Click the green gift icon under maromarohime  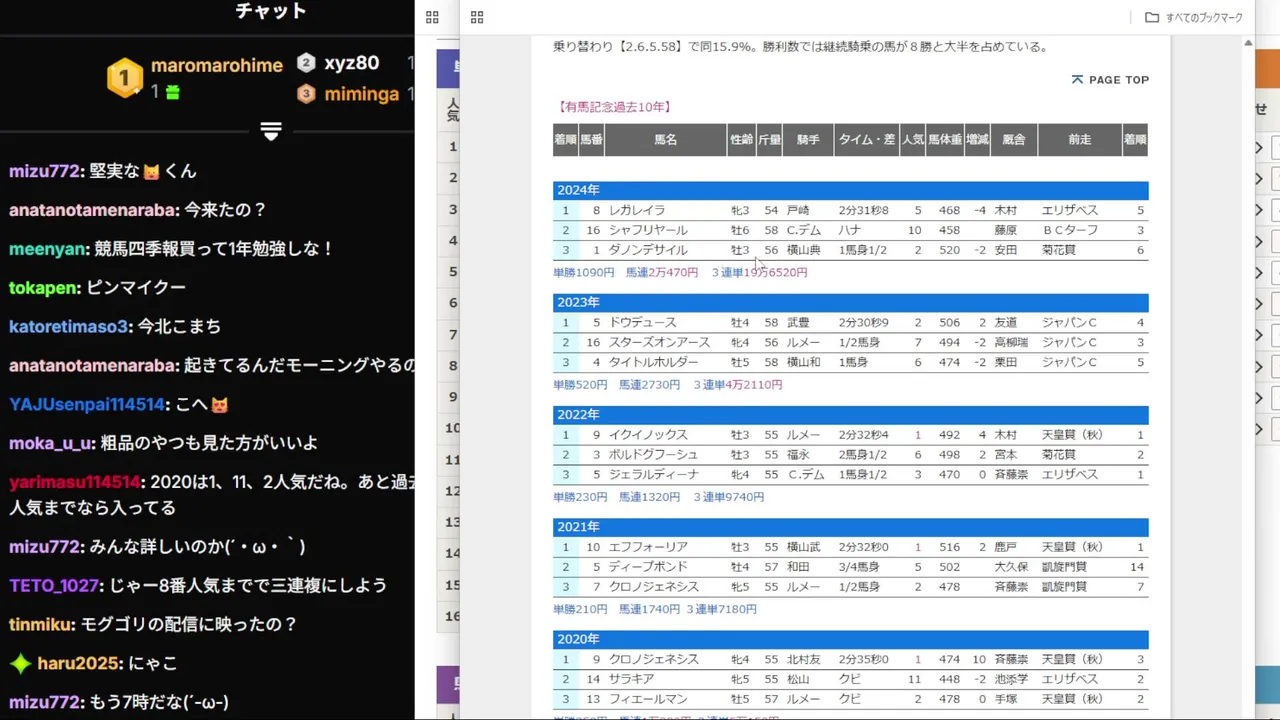pyautogui.click(x=173, y=92)
